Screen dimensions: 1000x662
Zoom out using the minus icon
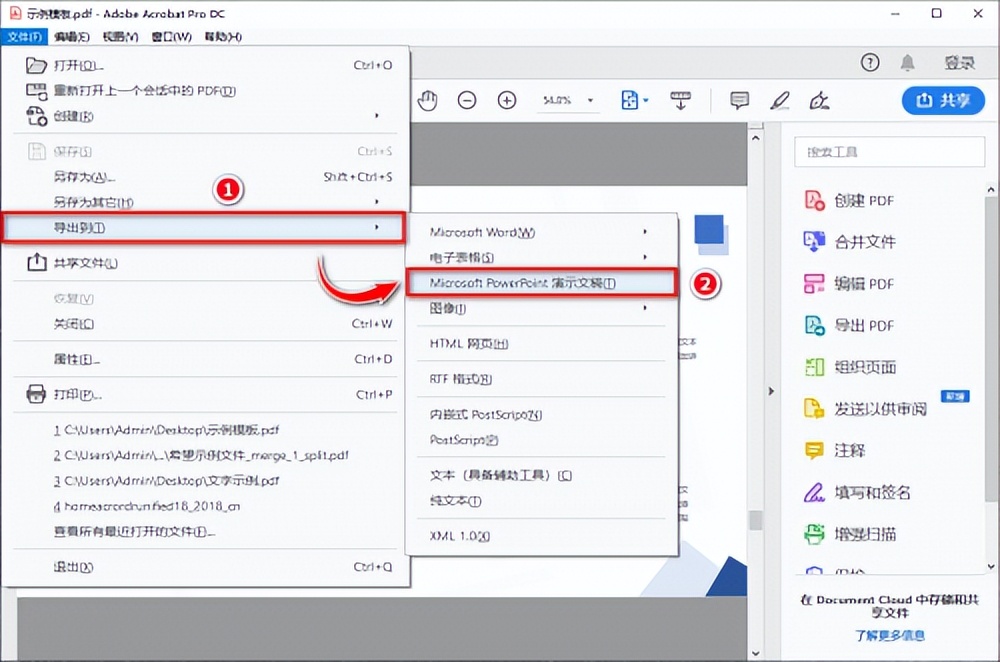467,100
